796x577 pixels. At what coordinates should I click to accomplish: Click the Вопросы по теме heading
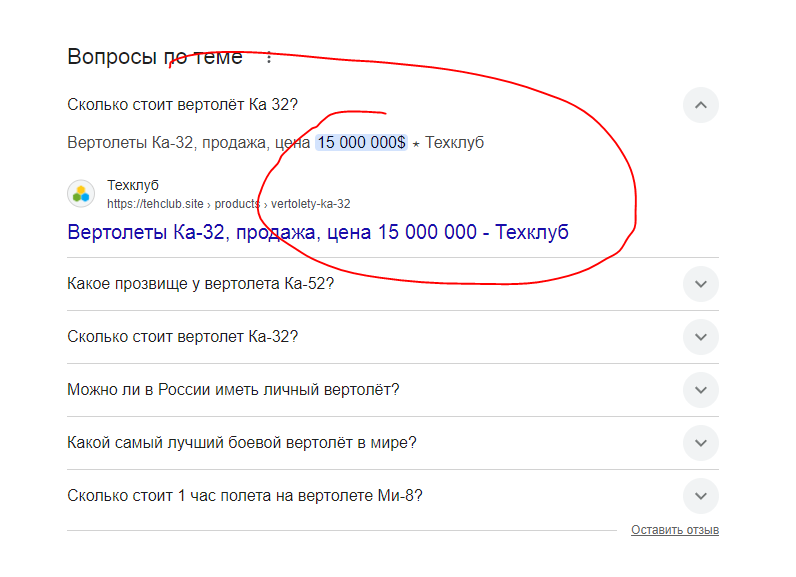pos(154,57)
